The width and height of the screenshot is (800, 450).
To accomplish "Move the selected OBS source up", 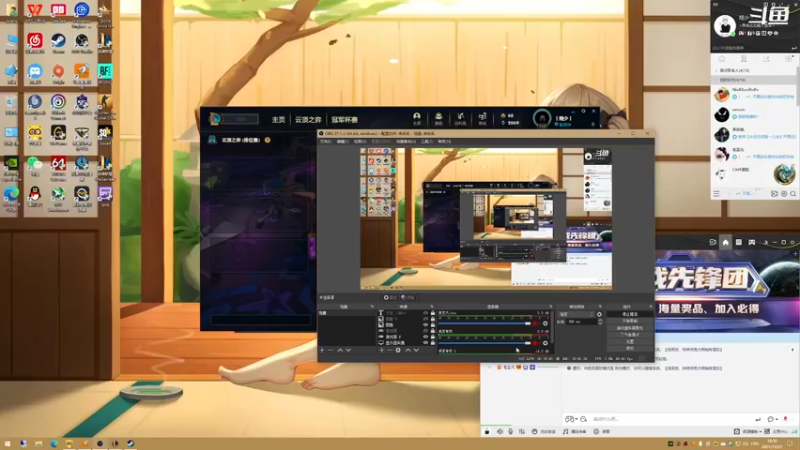I will click(408, 350).
